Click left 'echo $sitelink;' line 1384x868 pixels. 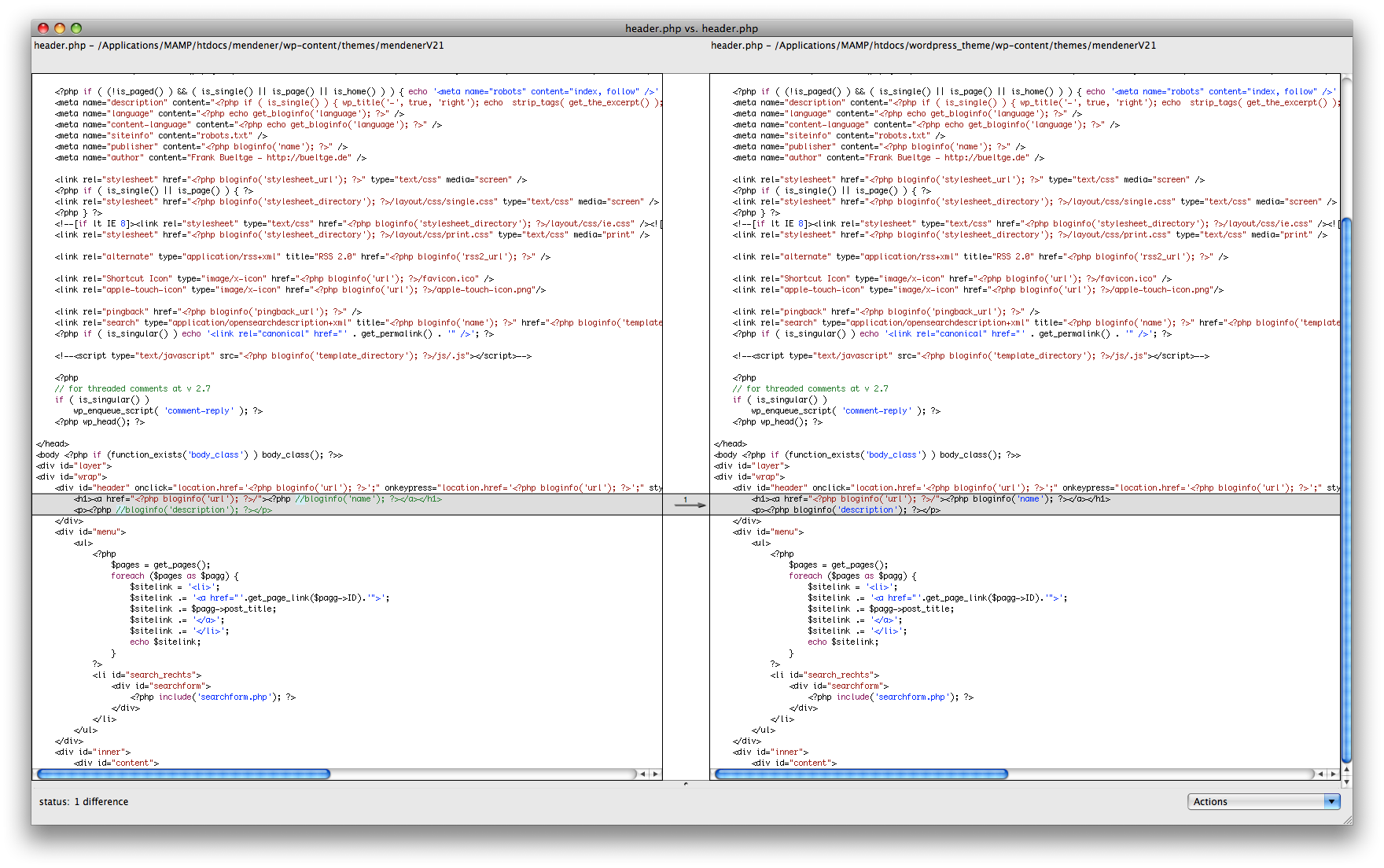click(x=165, y=642)
